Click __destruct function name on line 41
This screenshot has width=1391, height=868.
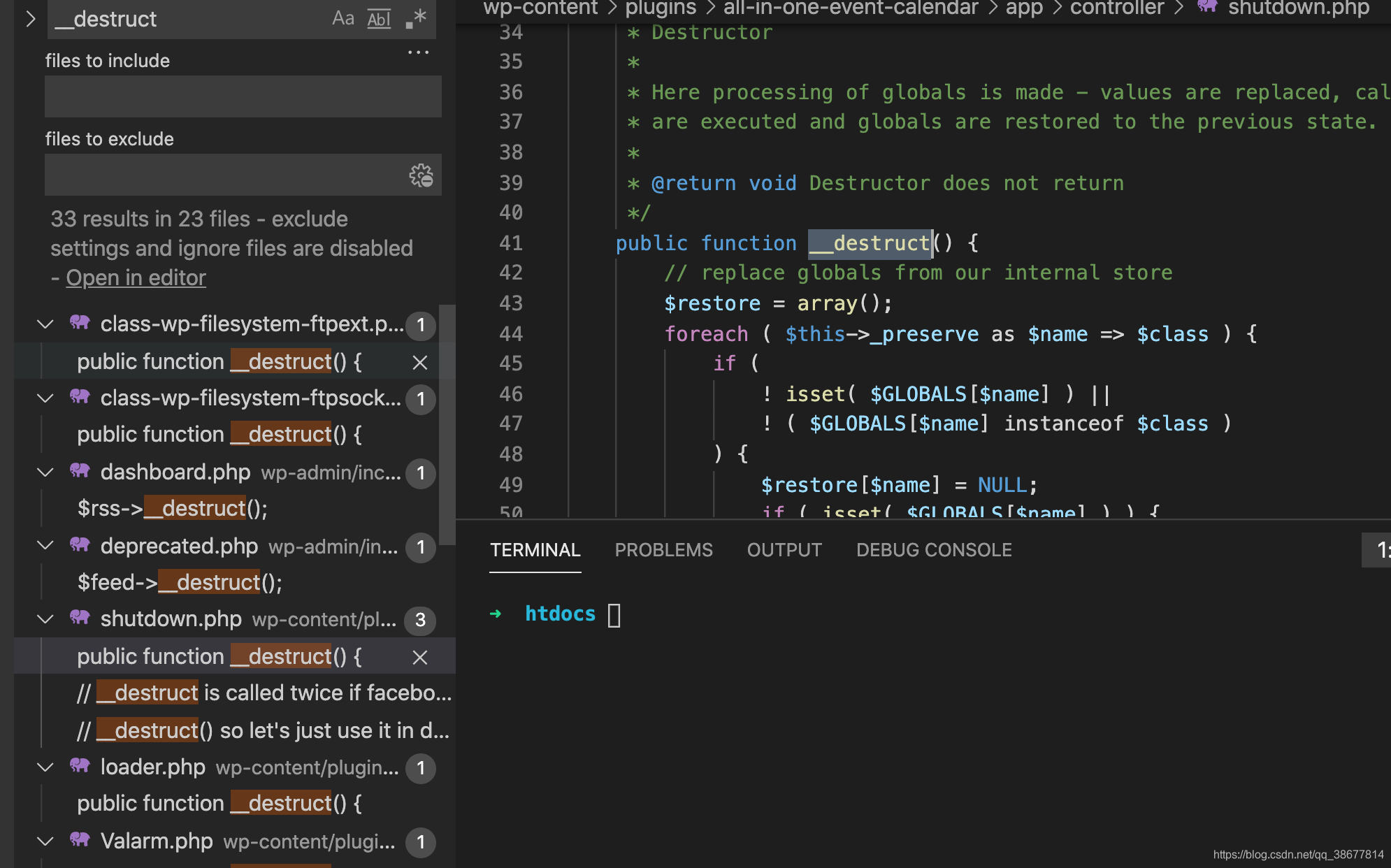(870, 243)
